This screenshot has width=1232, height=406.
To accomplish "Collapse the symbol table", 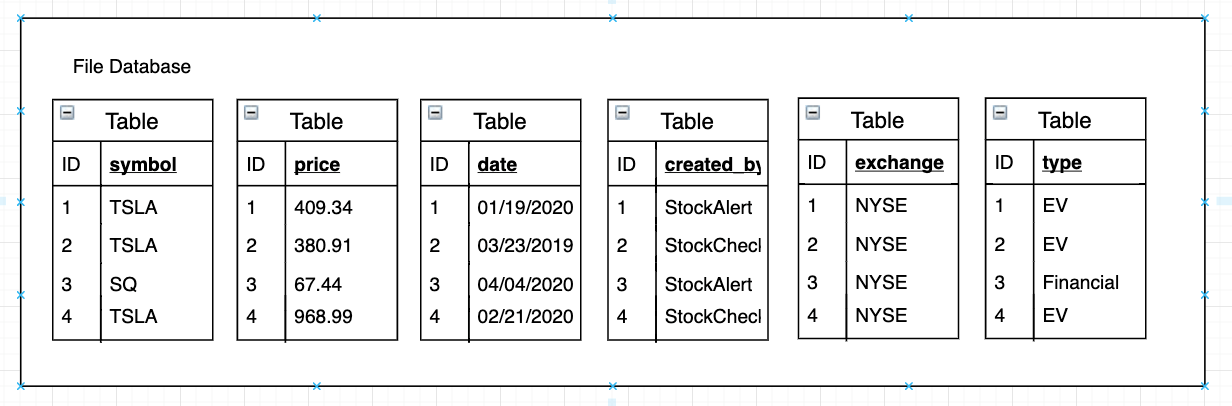I will pyautogui.click(x=67, y=113).
